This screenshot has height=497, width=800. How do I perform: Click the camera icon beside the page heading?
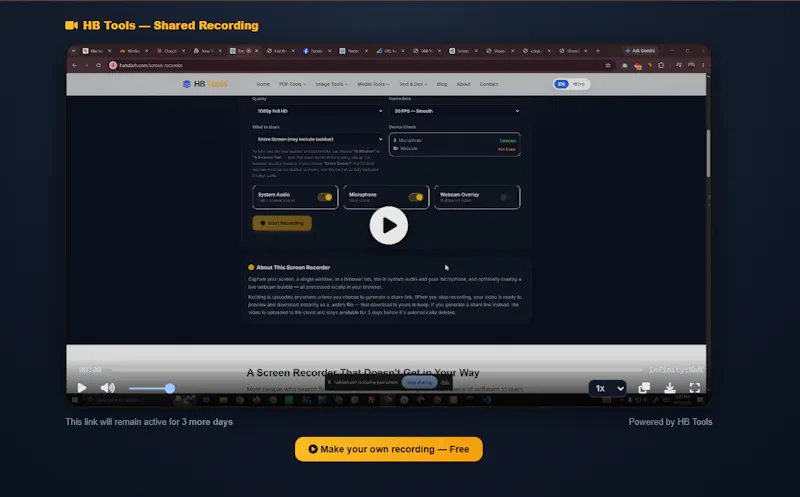[x=71, y=25]
